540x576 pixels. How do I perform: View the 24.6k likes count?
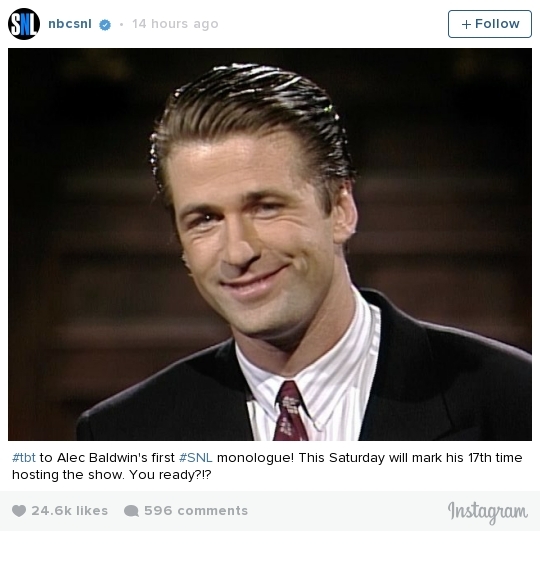point(70,511)
